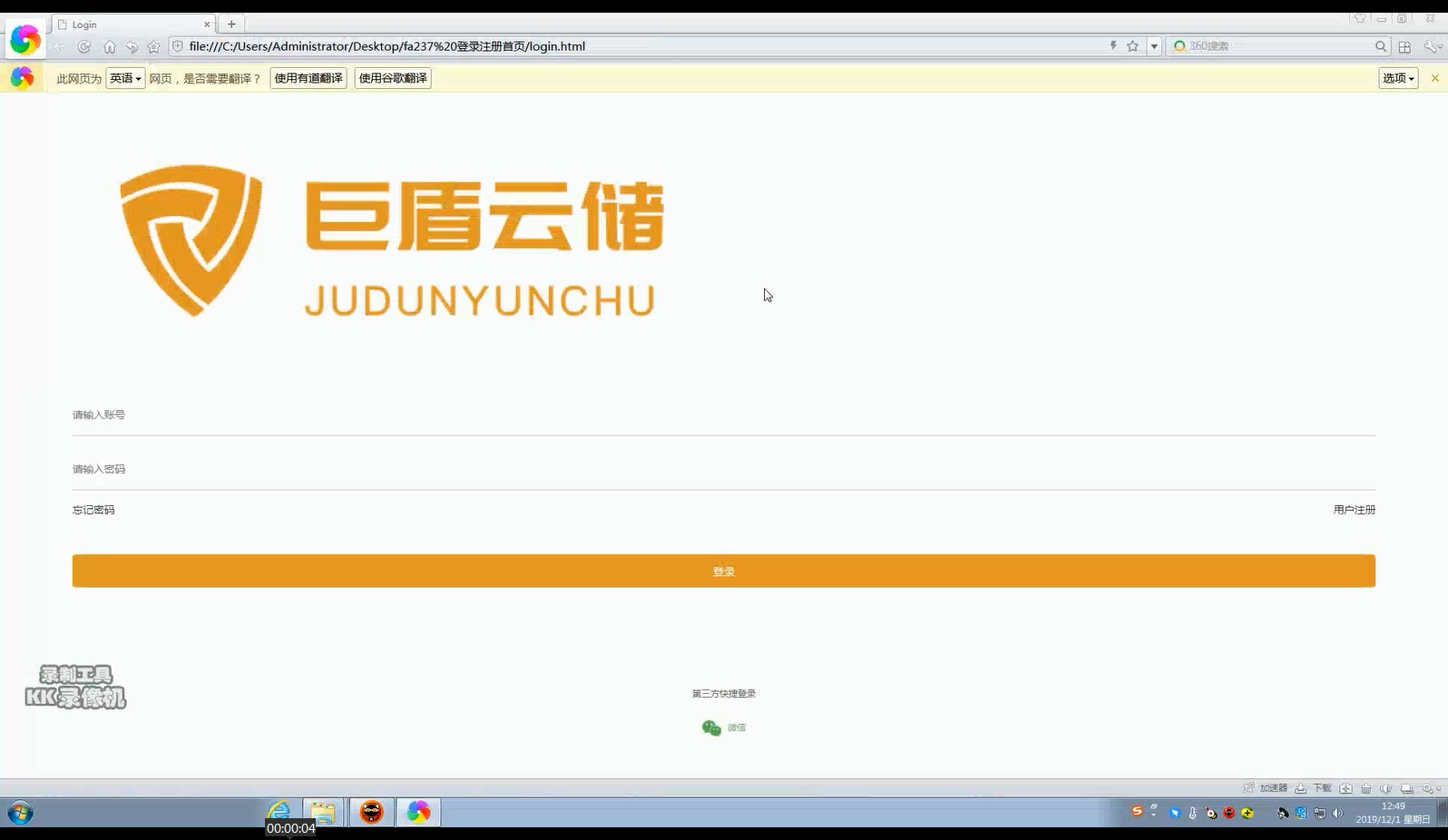Viewport: 1448px width, 840px height.
Task: Click the 忘记密码 forgot password link
Action: [x=93, y=510]
